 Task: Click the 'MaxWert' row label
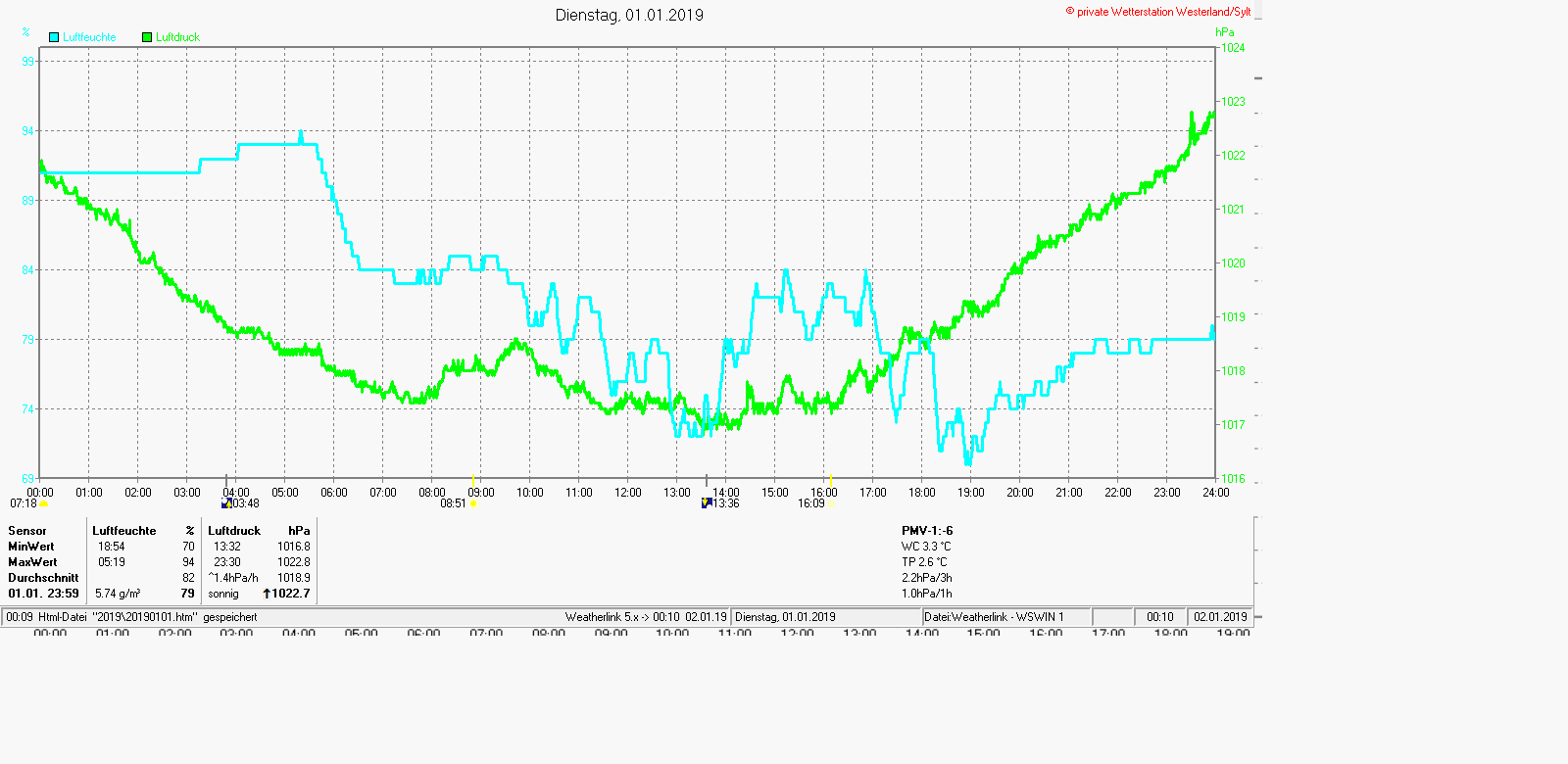point(32,562)
